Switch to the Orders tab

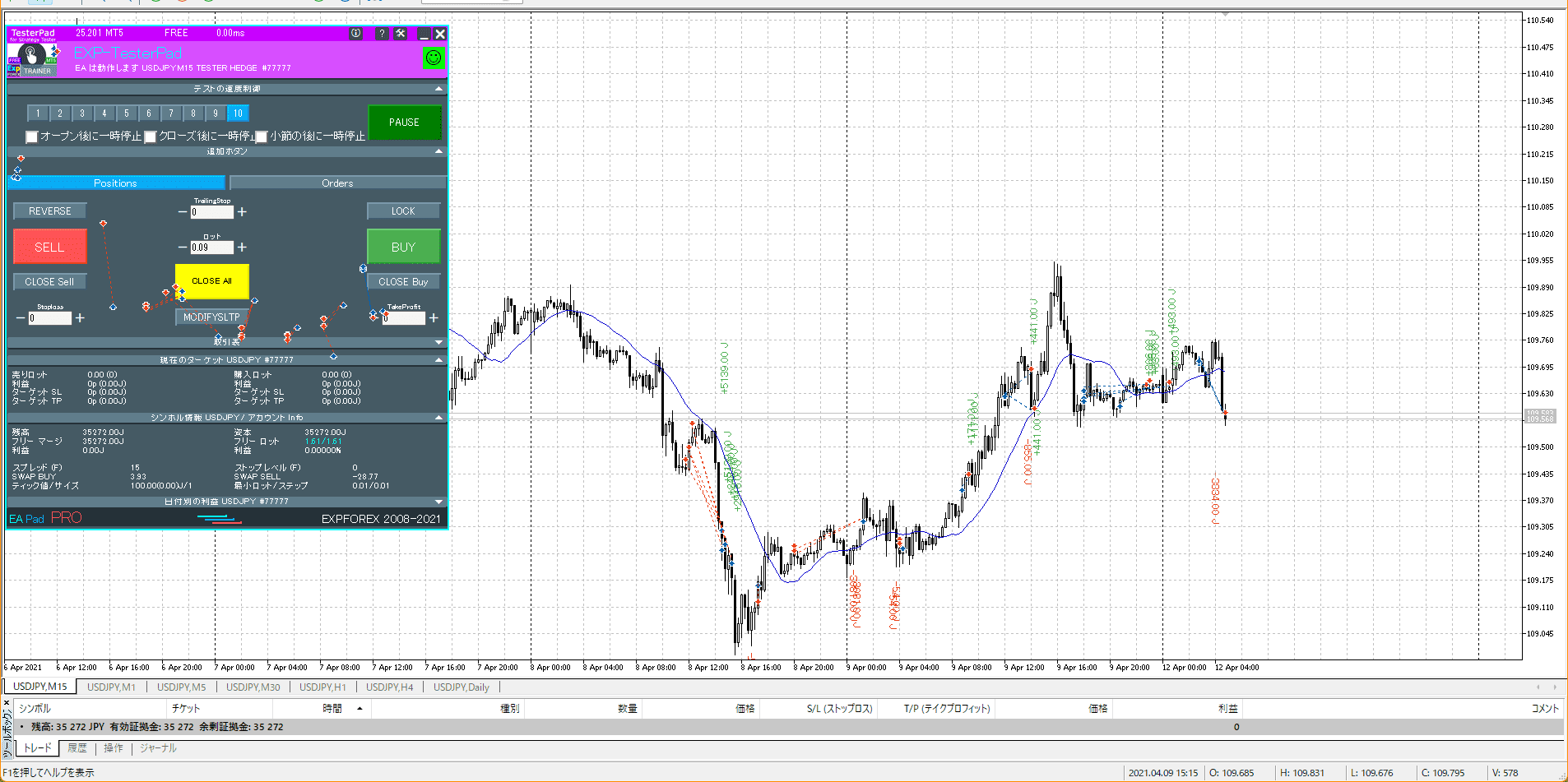click(x=337, y=183)
